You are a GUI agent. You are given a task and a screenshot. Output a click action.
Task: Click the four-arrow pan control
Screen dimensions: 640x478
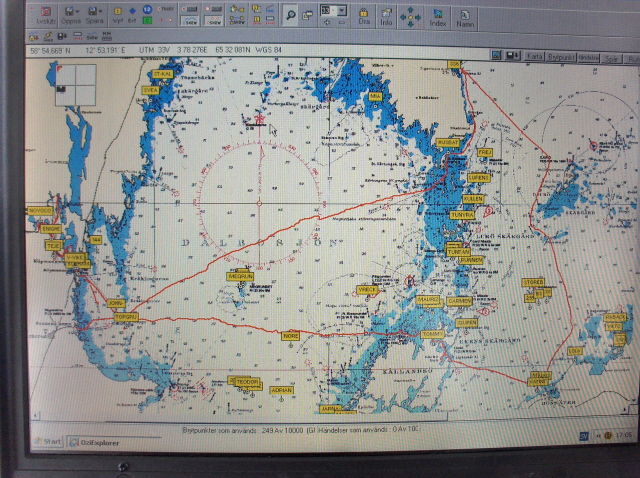point(411,15)
